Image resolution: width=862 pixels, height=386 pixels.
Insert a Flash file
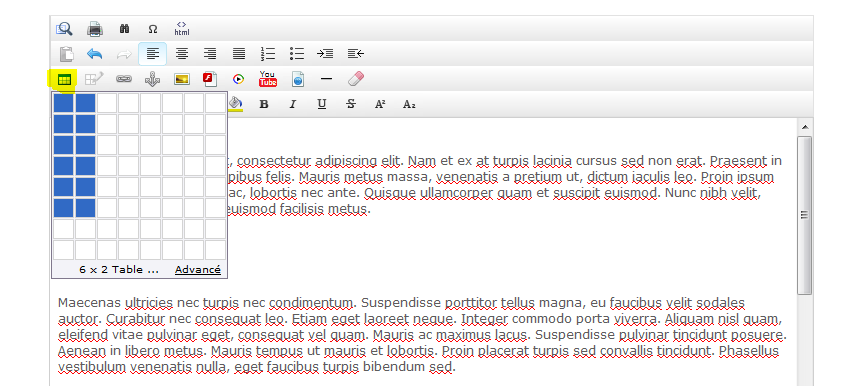pos(211,79)
